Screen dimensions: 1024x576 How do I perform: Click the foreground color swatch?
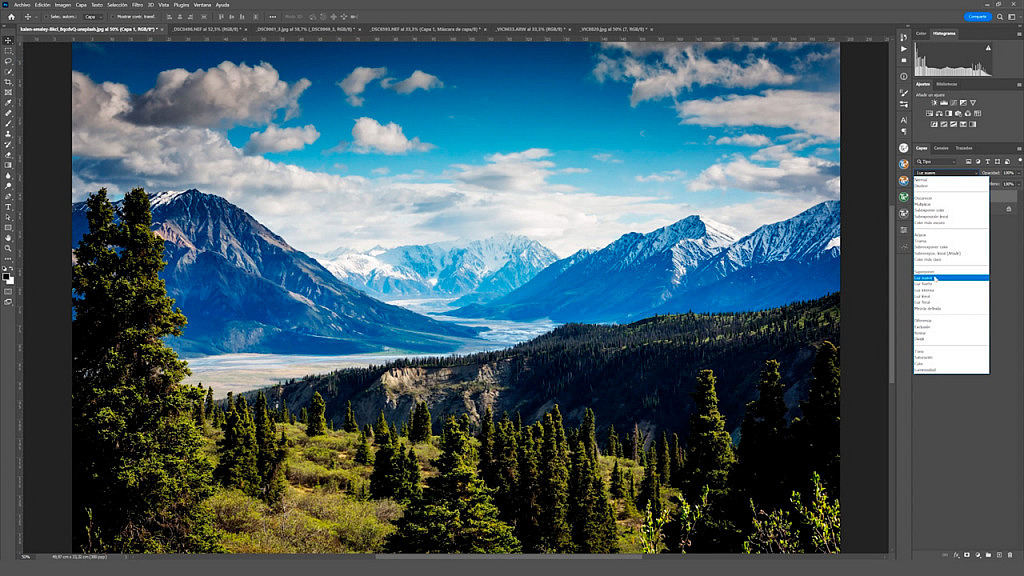pyautogui.click(x=8, y=274)
